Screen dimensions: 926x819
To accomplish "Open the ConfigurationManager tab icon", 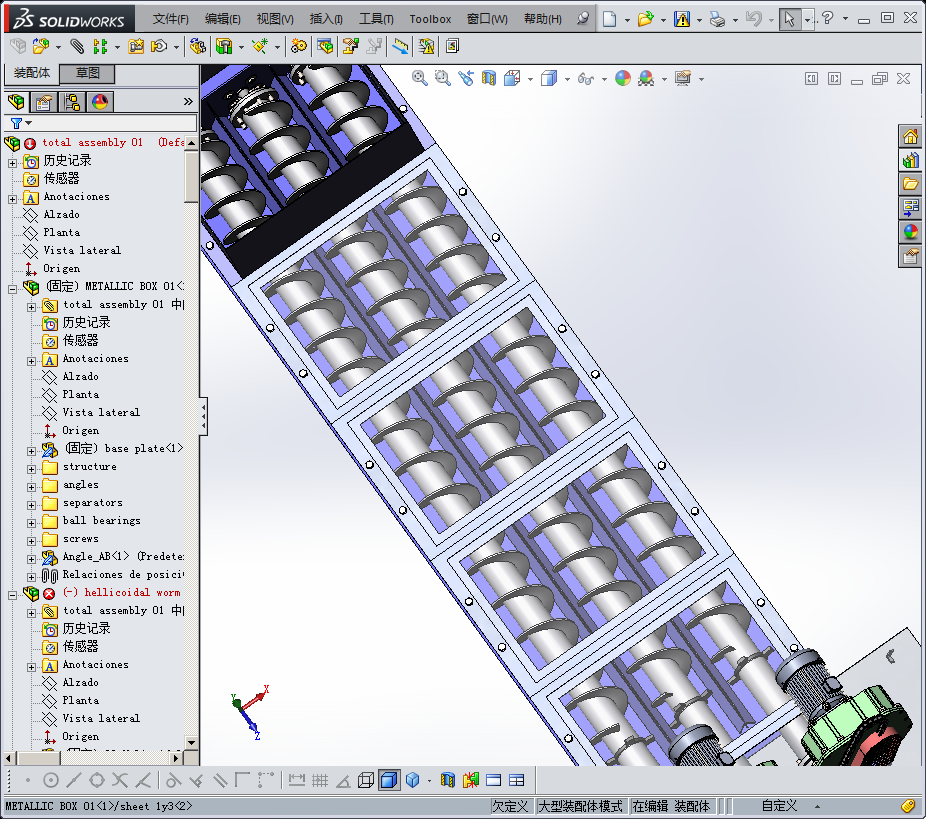I will click(x=72, y=102).
